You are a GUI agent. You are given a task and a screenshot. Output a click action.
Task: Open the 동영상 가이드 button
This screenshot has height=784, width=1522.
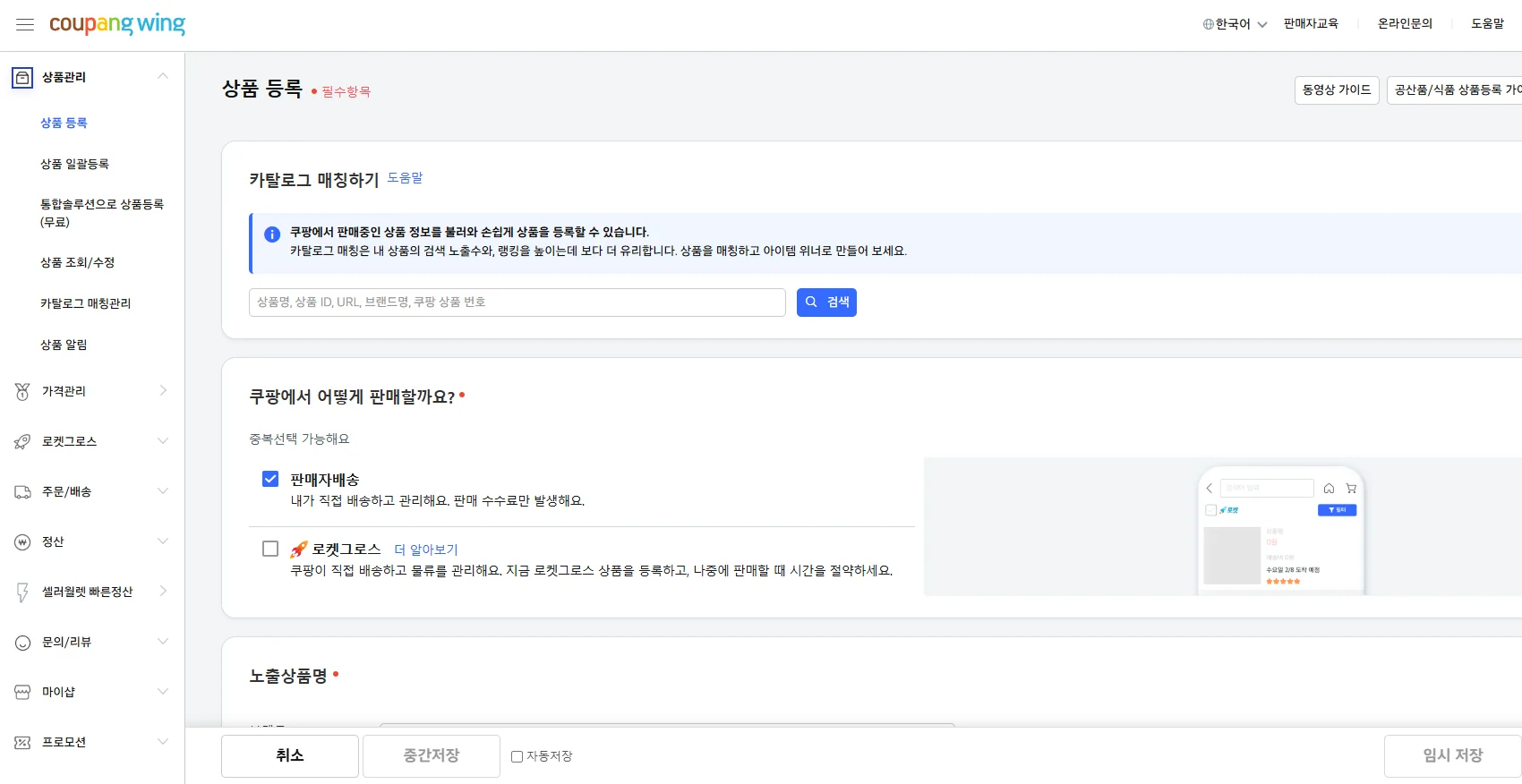pyautogui.click(x=1337, y=90)
